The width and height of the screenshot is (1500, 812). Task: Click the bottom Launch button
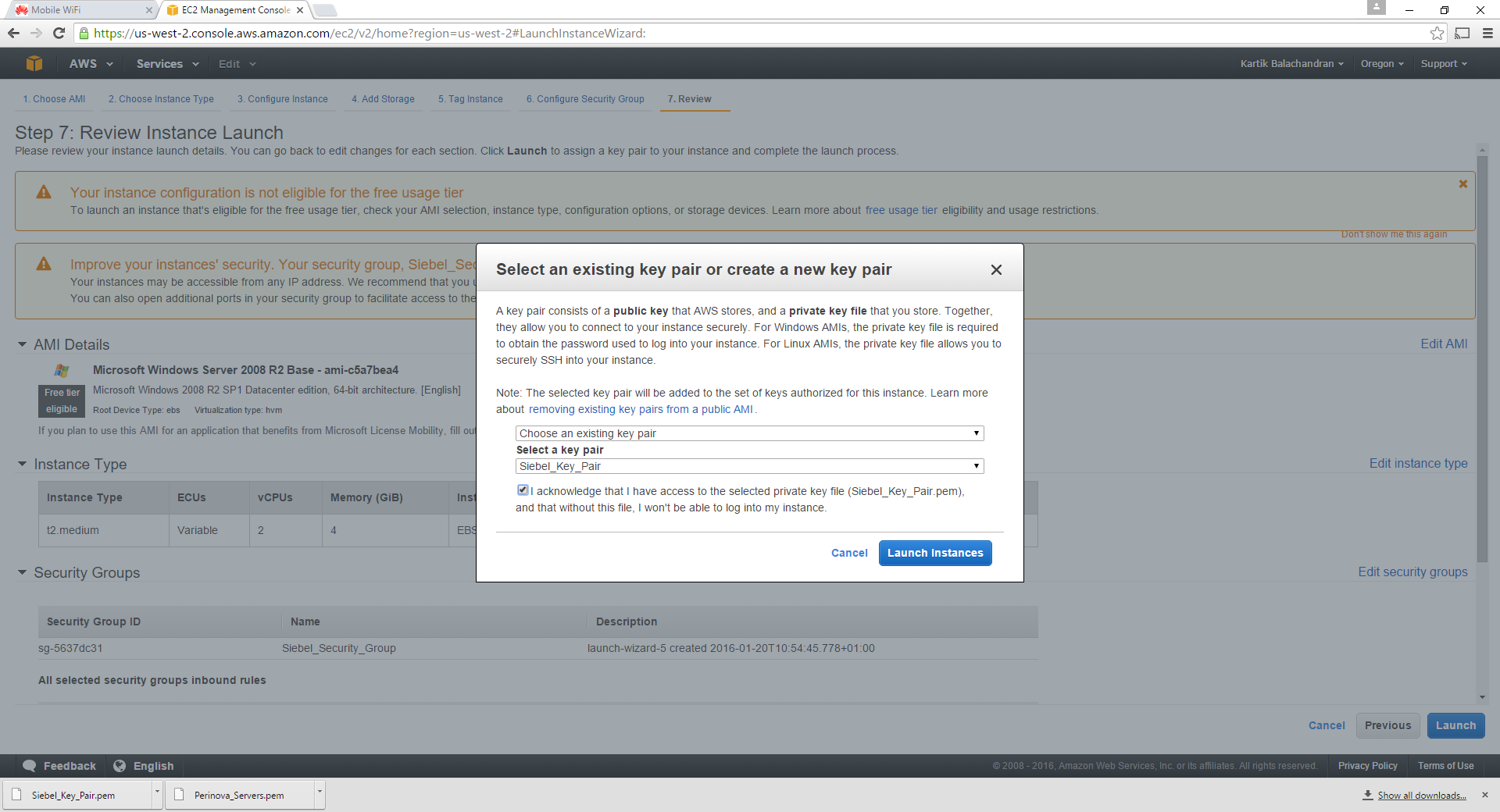coord(1455,725)
